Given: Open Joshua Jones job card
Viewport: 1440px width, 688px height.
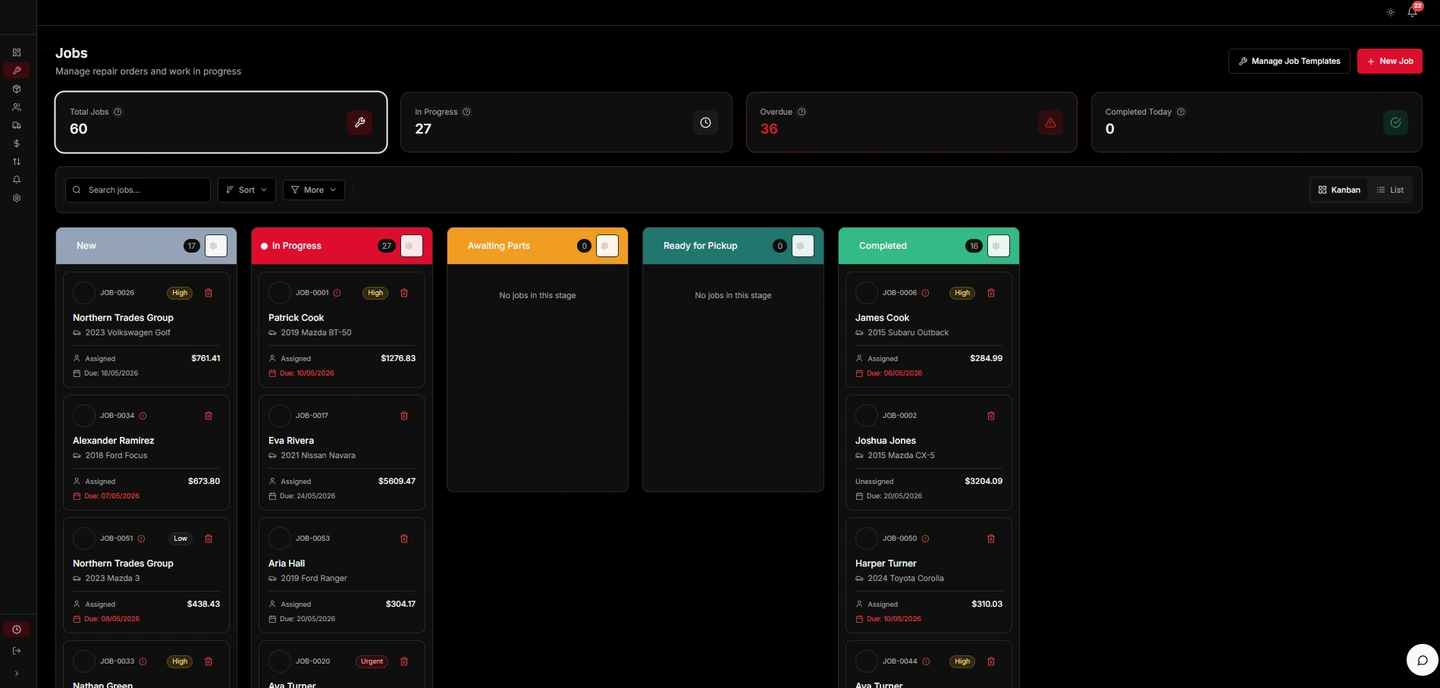Looking at the screenshot, I should [929, 452].
